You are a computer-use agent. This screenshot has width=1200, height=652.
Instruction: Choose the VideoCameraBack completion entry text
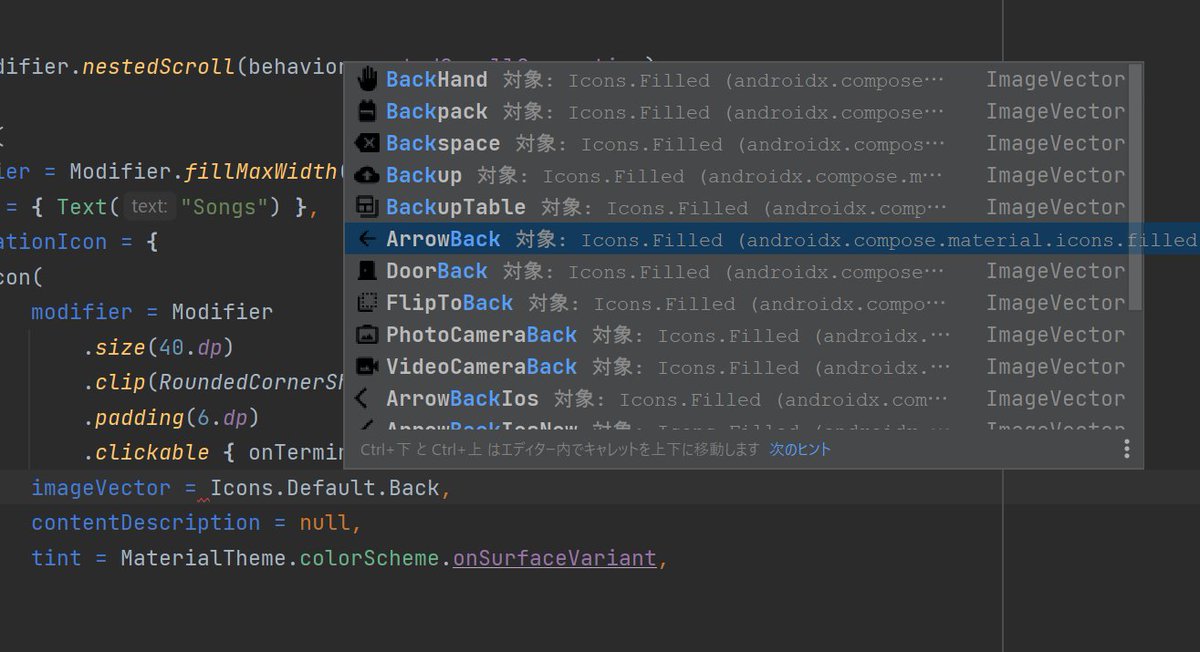482,367
